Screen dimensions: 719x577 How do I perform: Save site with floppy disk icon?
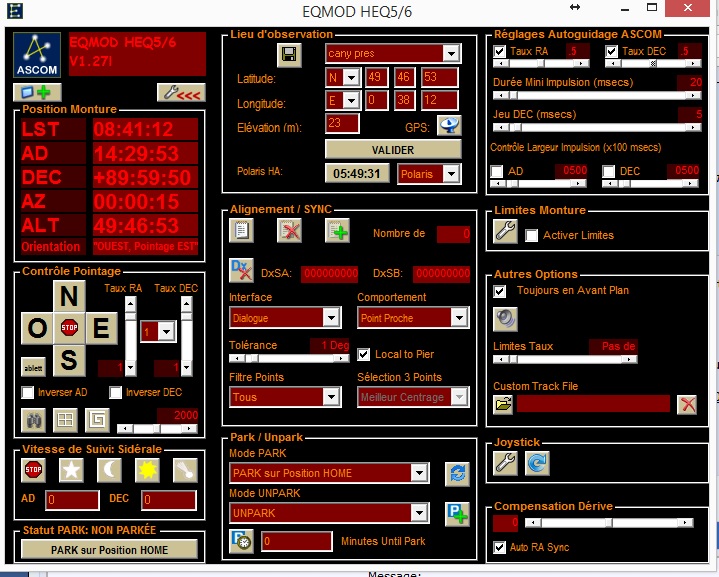click(x=289, y=55)
